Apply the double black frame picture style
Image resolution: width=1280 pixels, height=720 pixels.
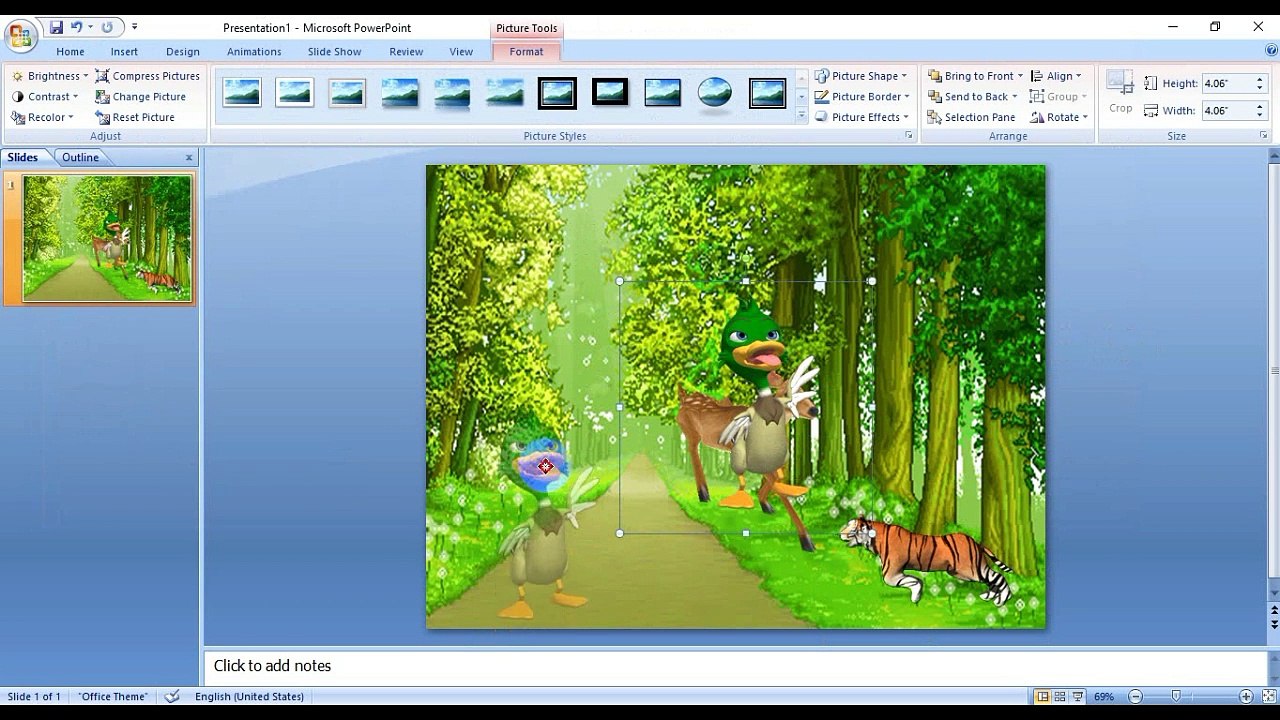[557, 93]
